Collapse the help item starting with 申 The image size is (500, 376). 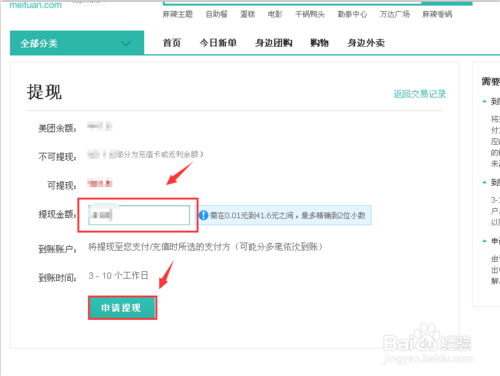(485, 241)
